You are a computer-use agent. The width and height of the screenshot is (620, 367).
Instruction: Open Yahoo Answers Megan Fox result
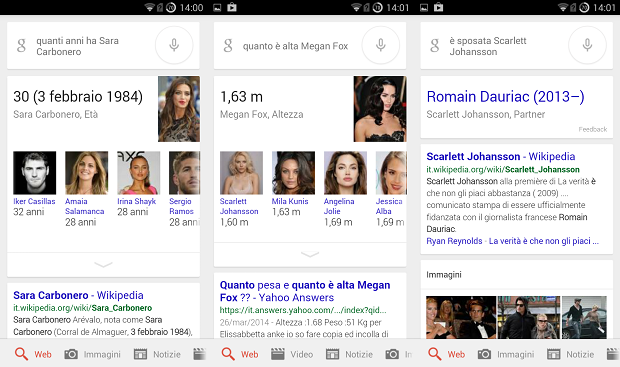305,291
